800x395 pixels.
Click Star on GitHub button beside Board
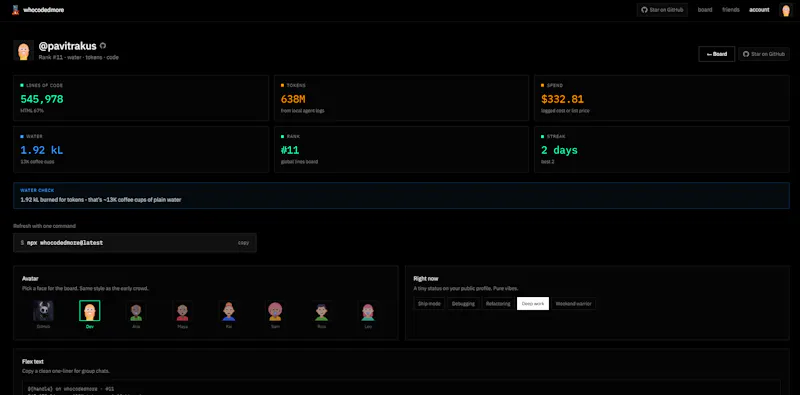click(764, 54)
